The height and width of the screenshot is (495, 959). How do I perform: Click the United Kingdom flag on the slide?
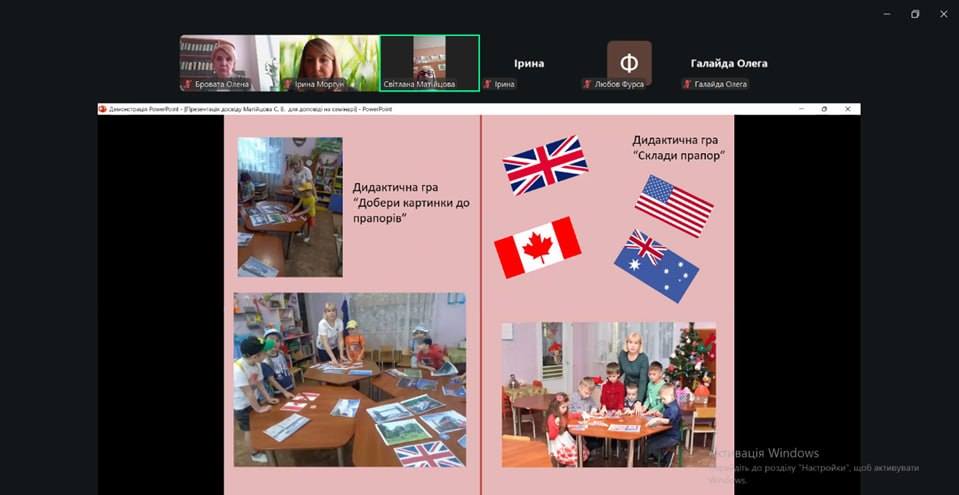coord(545,165)
